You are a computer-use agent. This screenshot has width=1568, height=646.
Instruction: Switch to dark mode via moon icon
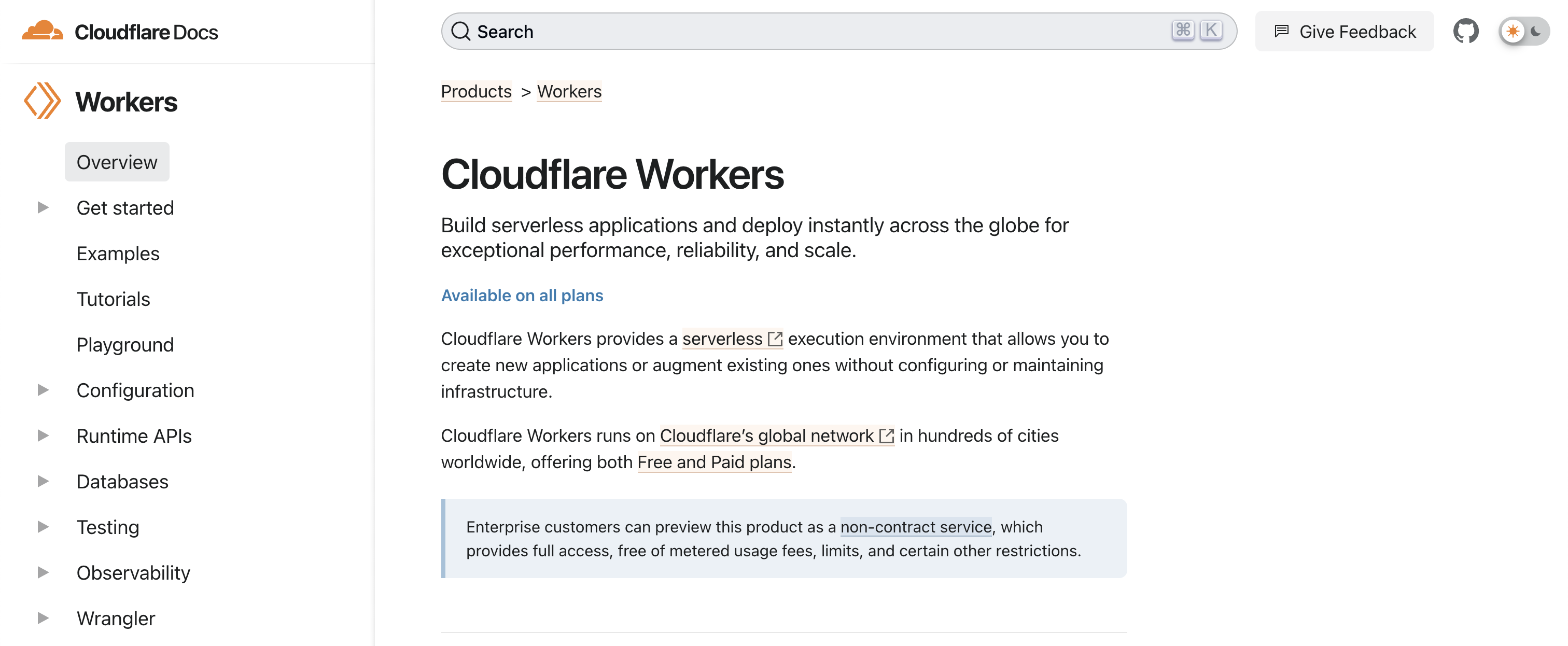tap(1536, 31)
